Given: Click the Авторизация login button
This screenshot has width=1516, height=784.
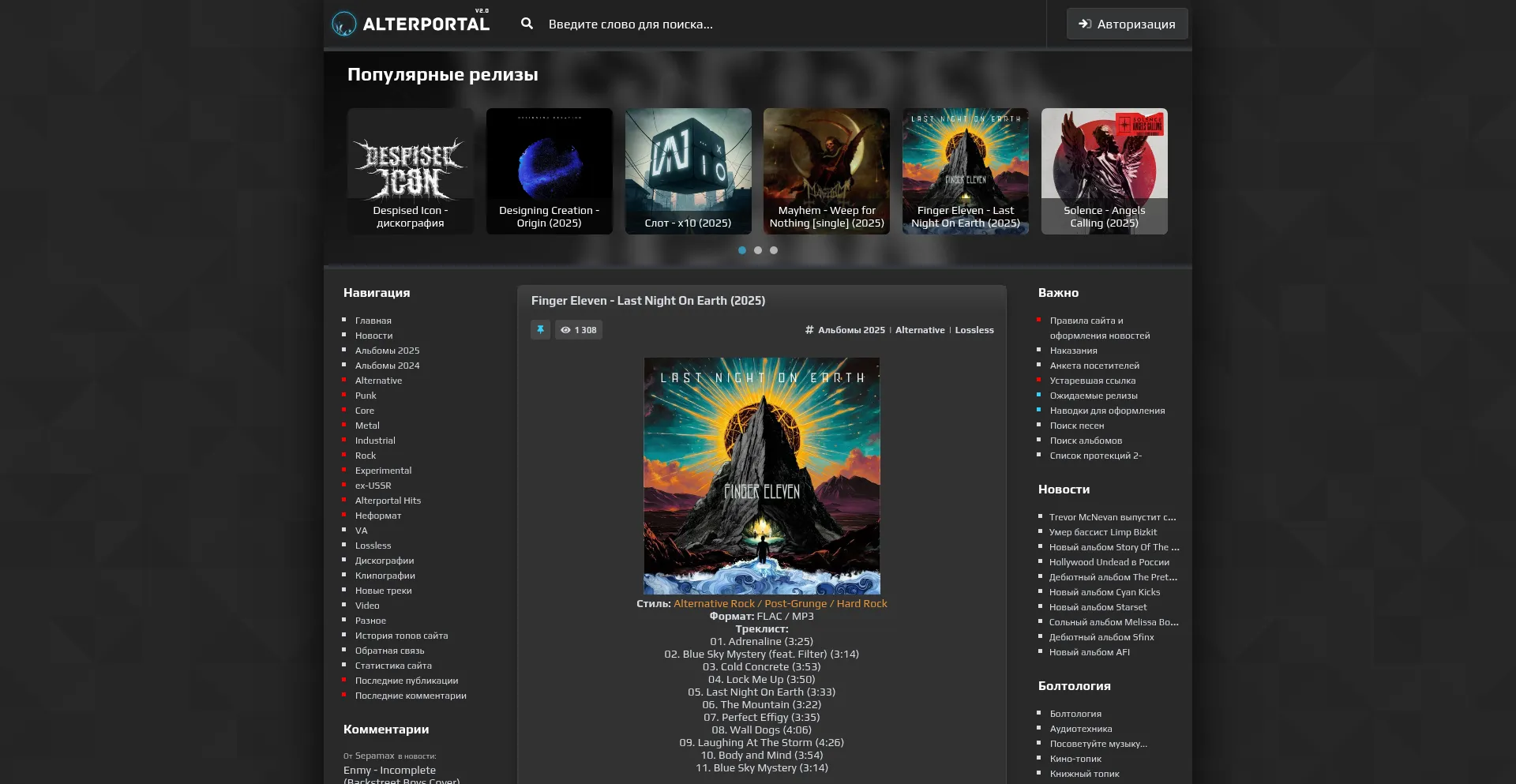Looking at the screenshot, I should point(1127,24).
